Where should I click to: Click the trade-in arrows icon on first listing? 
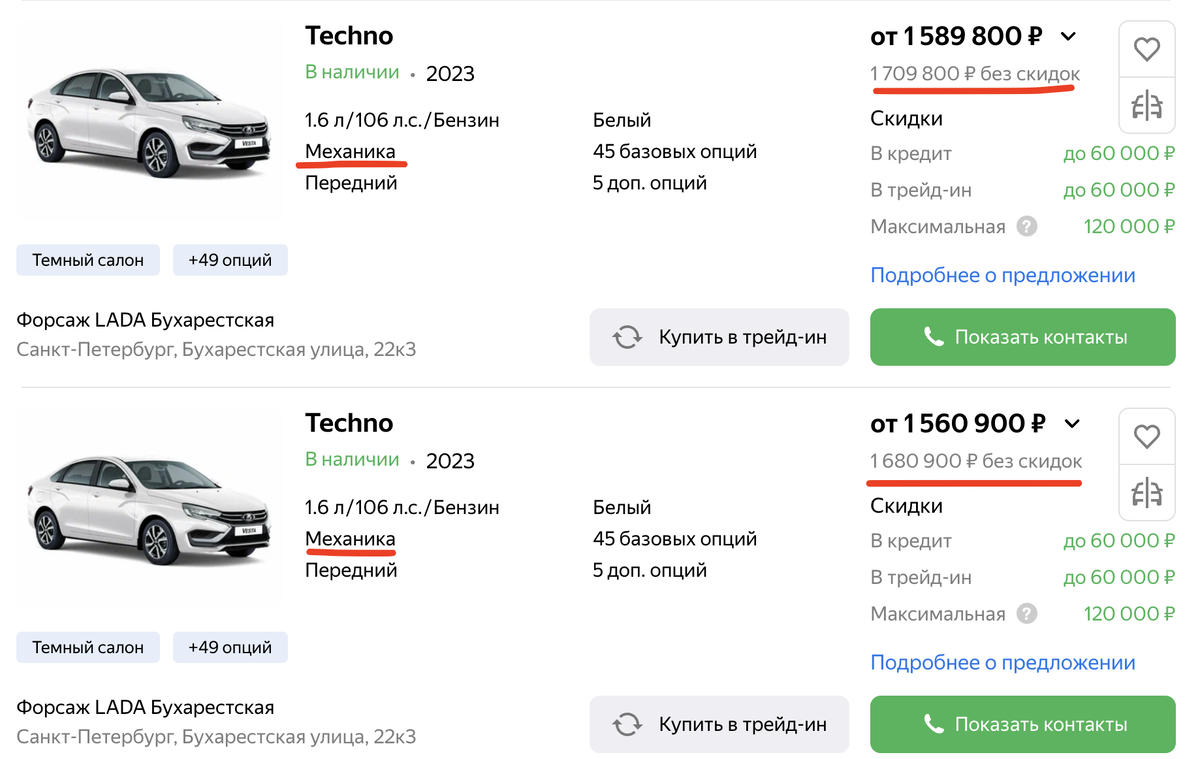pos(628,337)
